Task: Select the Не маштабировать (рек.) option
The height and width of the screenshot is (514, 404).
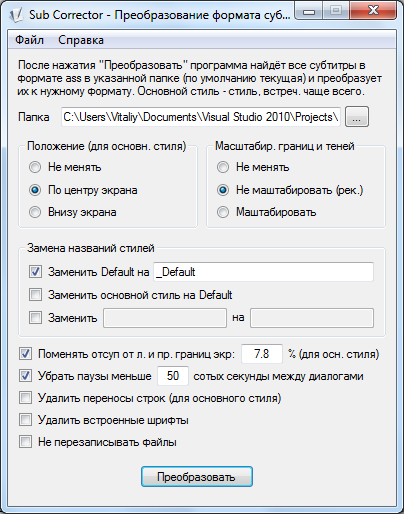Action: coord(223,190)
